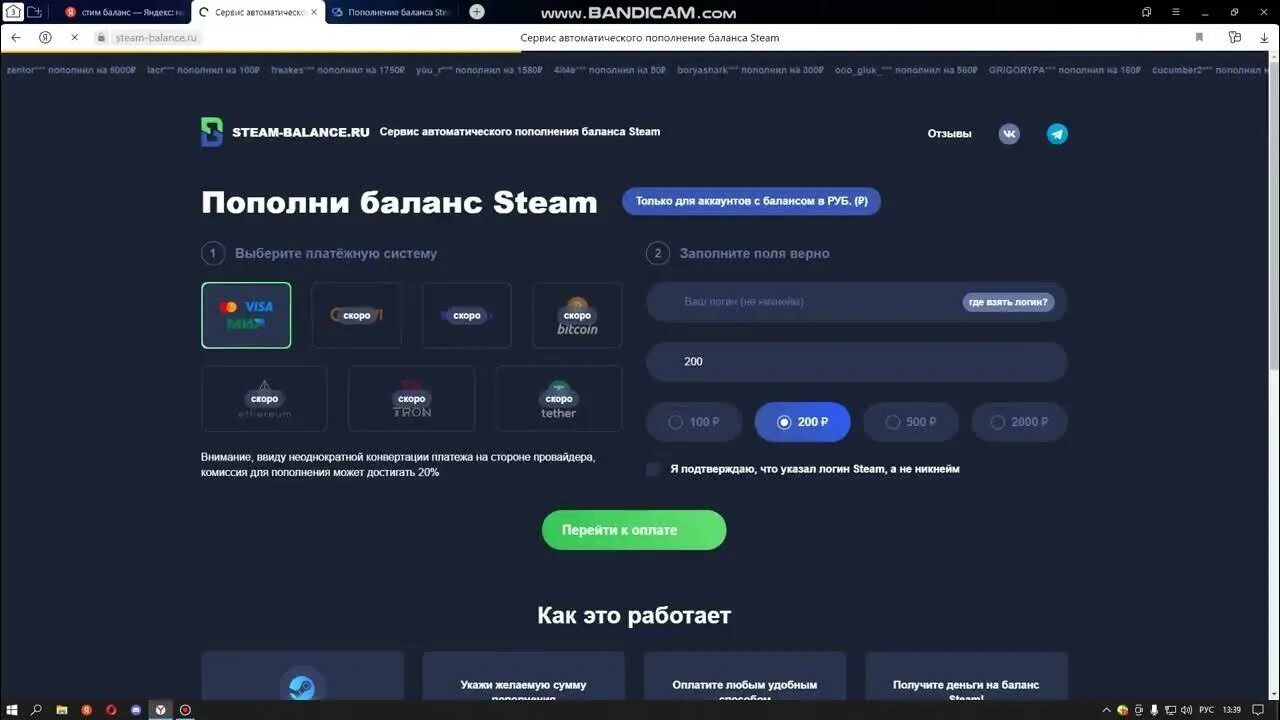
Task: Open the Windows Start menu
Action: point(12,710)
